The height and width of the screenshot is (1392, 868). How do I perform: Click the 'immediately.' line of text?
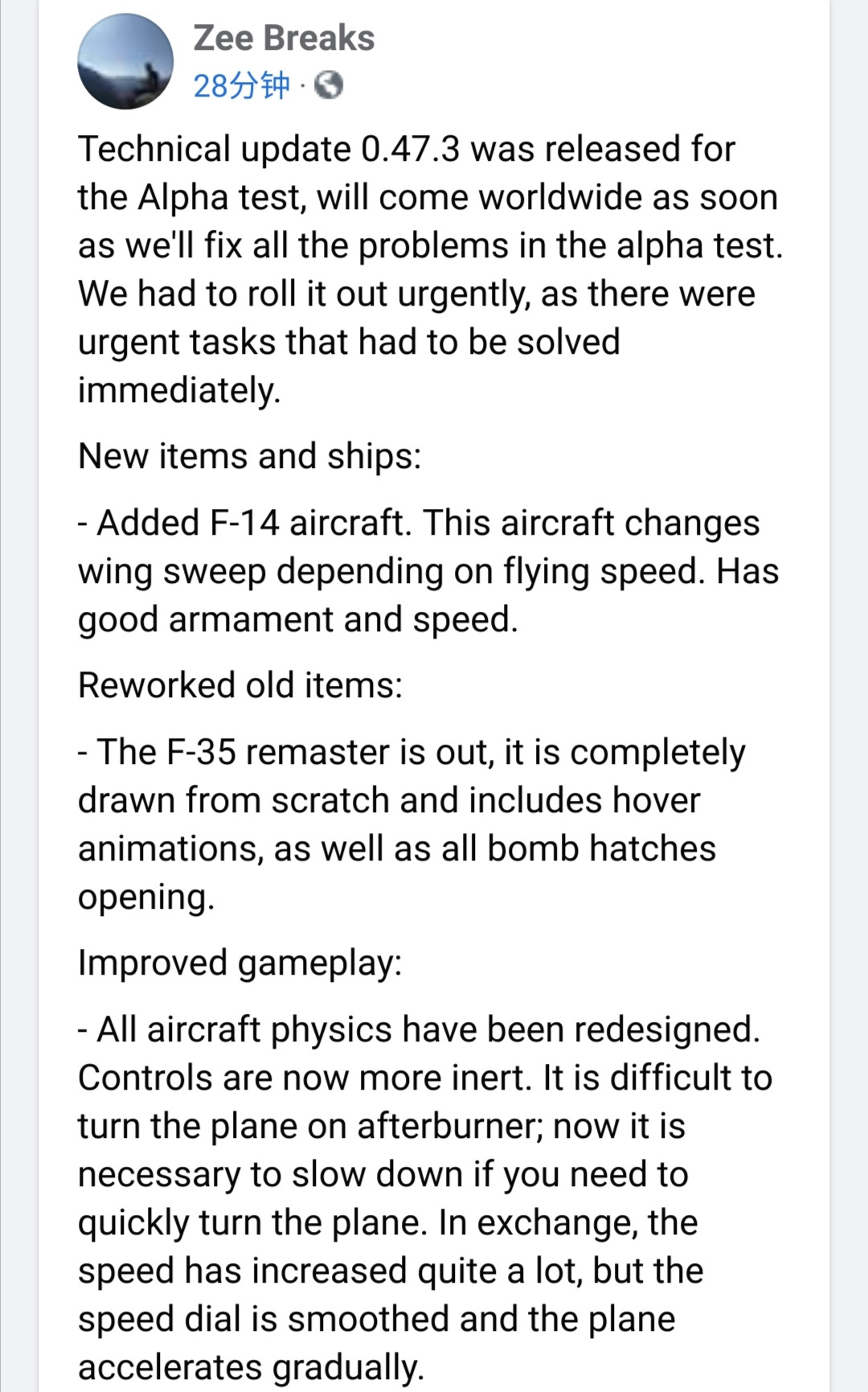[179, 391]
